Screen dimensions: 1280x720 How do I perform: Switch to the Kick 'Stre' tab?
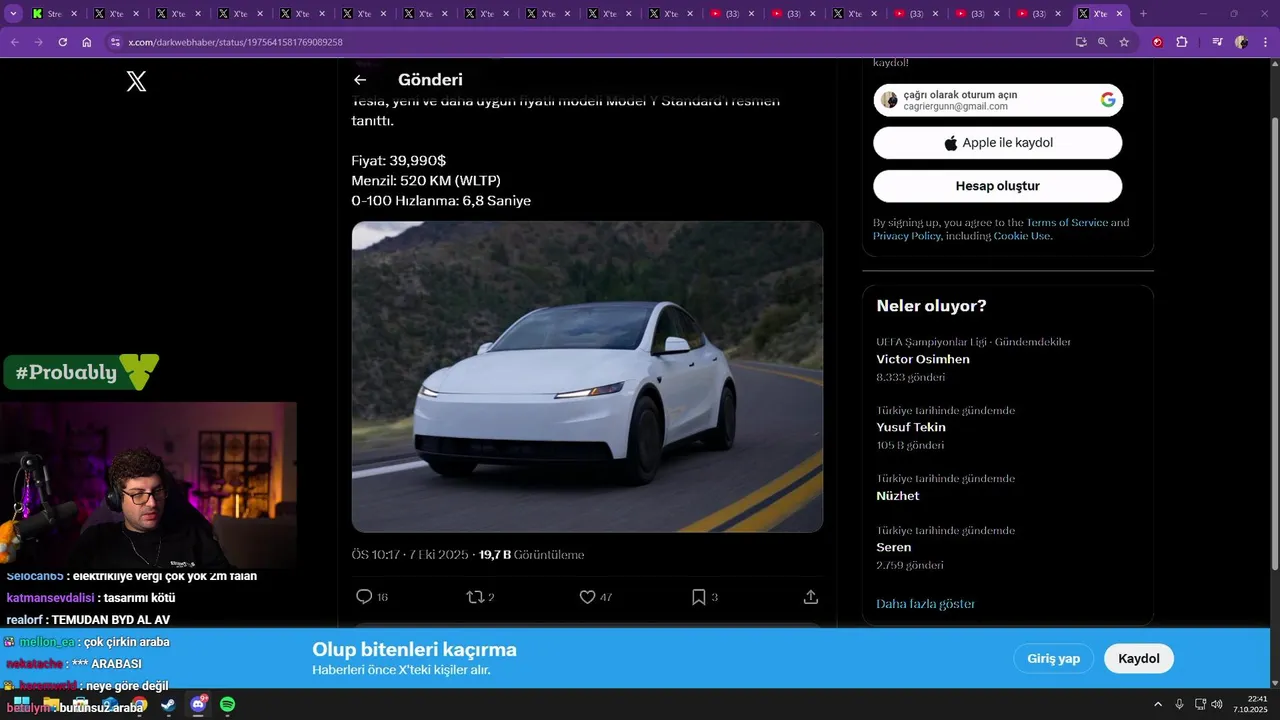(x=54, y=14)
